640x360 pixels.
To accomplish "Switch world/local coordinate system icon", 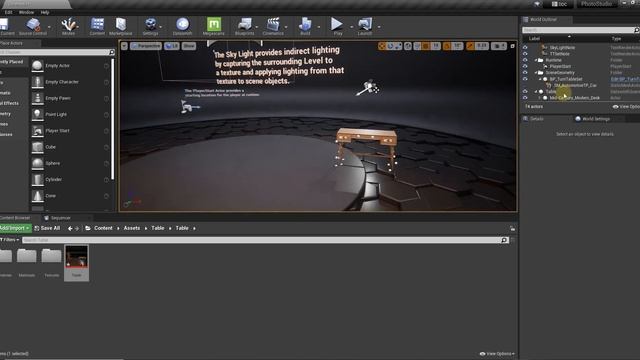I will (x=408, y=46).
